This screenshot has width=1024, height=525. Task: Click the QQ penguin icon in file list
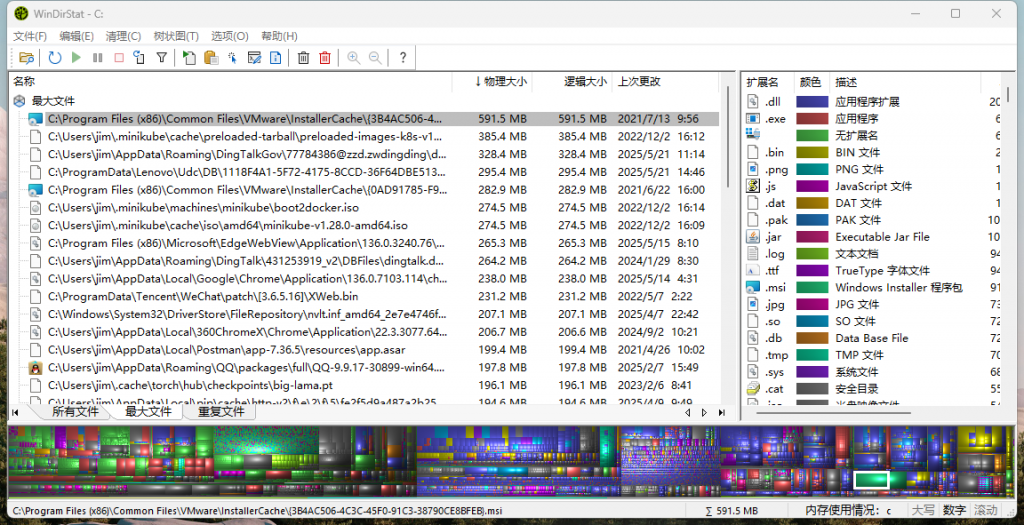pyautogui.click(x=35, y=368)
